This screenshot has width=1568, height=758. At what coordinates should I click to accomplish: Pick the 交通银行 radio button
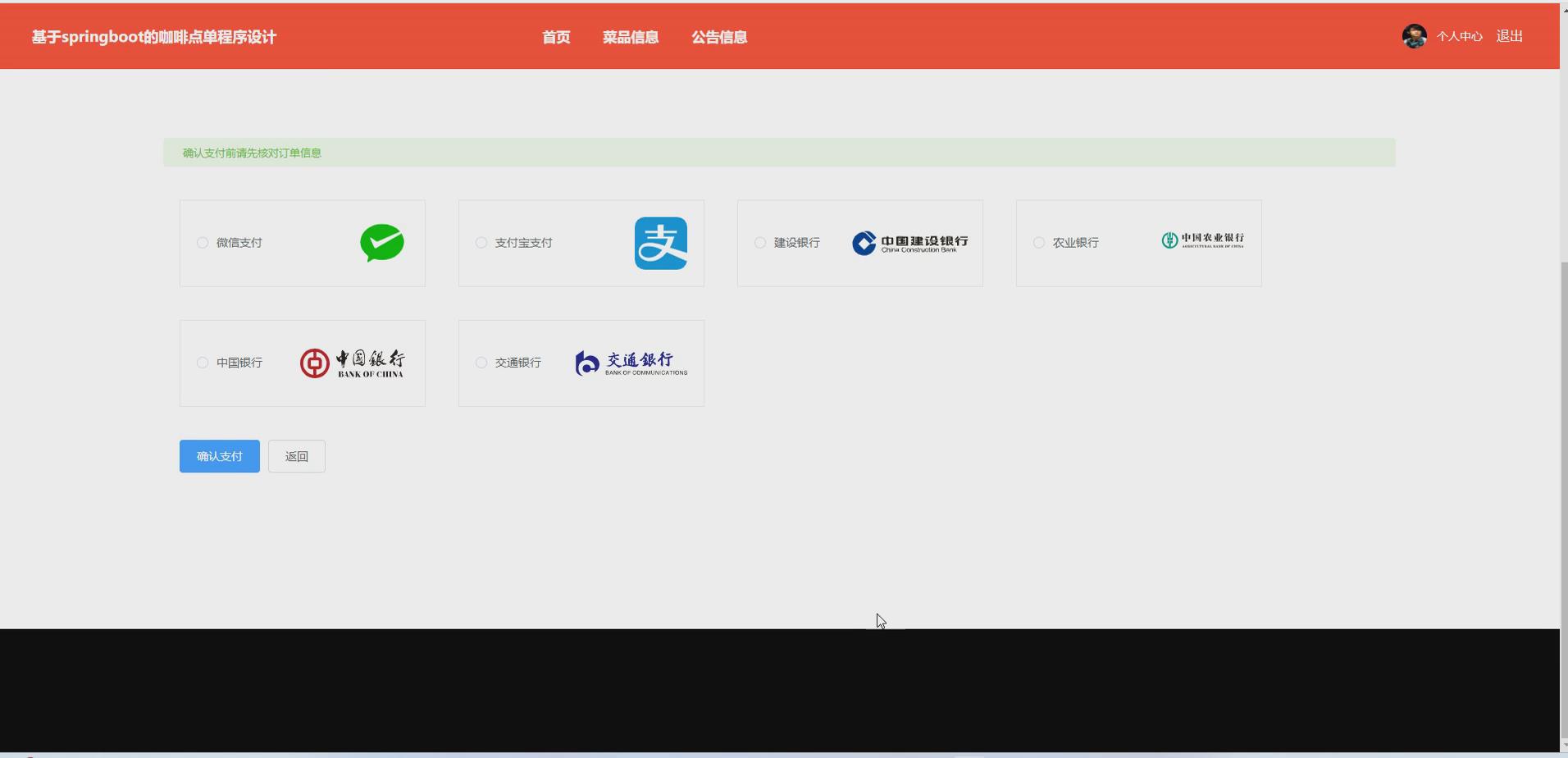[481, 363]
